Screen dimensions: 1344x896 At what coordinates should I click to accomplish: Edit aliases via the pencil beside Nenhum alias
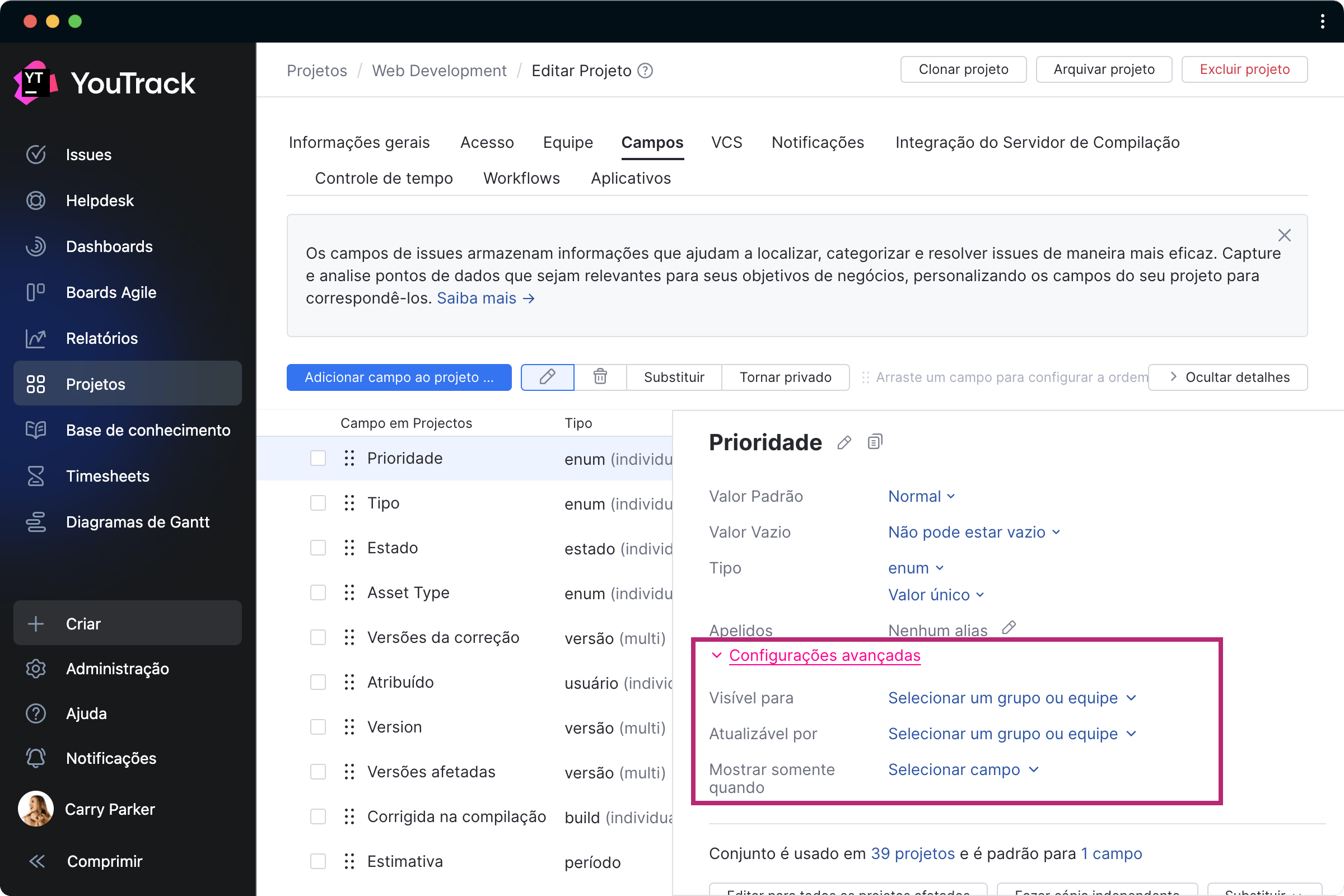point(1008,627)
